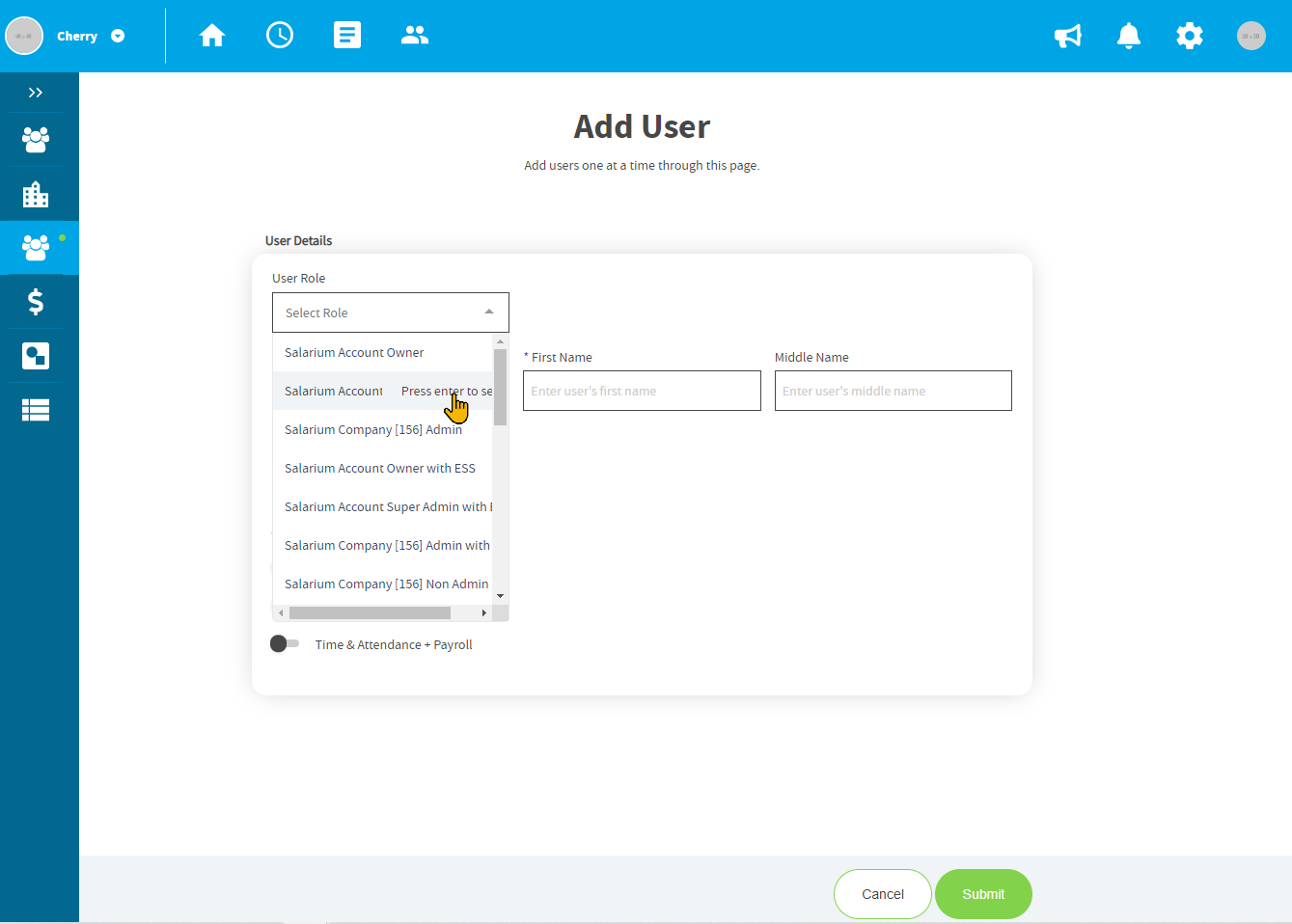
Task: Expand the sidebar with double chevron
Action: [36, 93]
